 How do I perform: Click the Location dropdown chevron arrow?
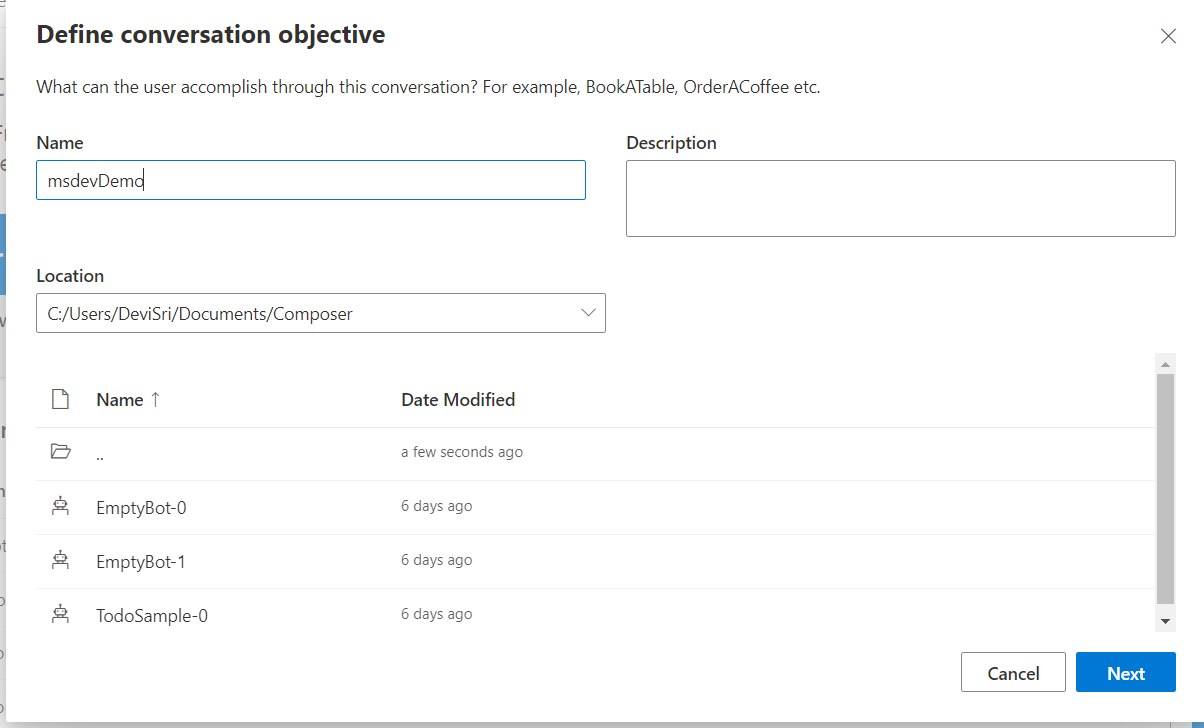588,313
